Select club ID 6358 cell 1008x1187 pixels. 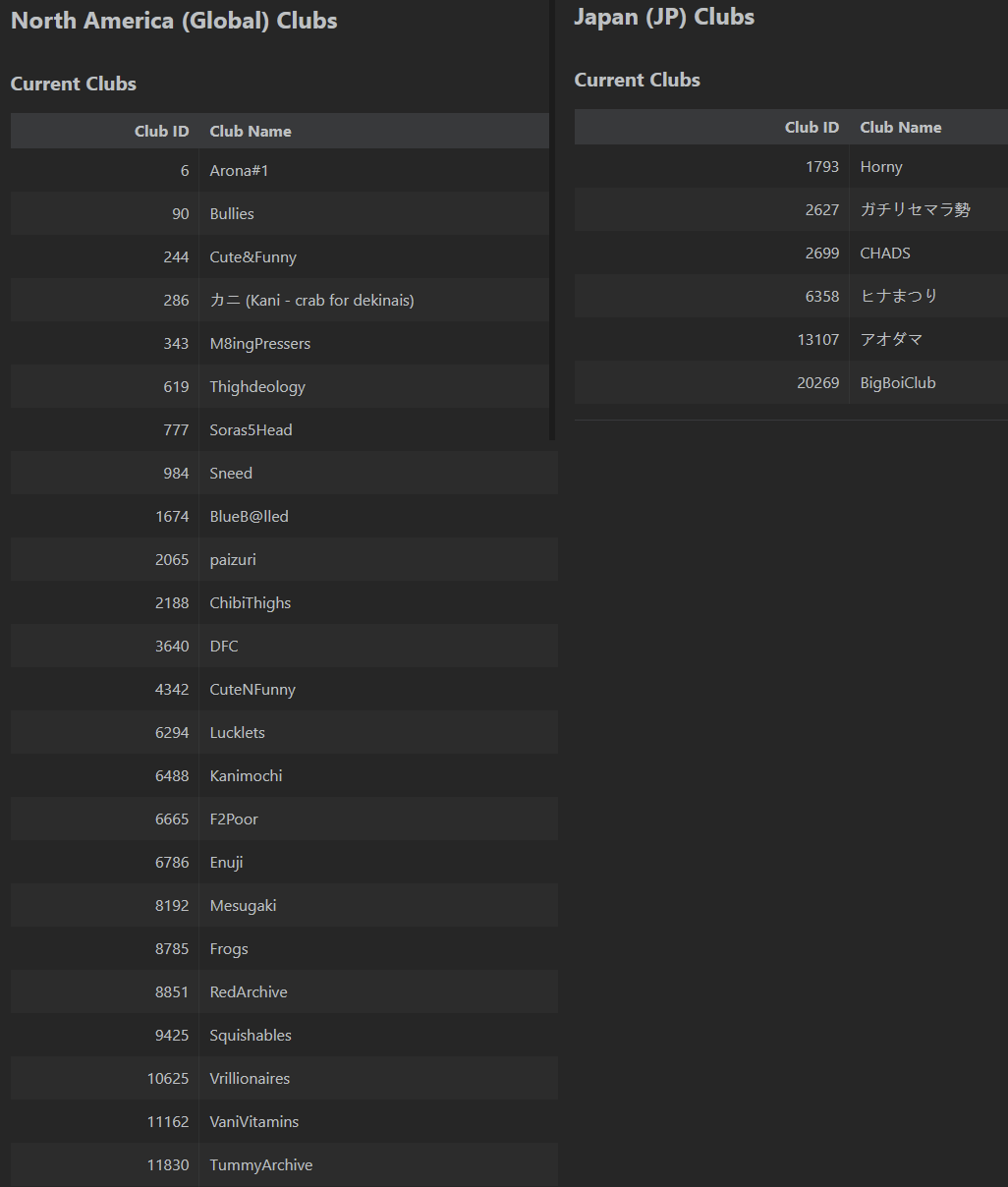(x=712, y=296)
